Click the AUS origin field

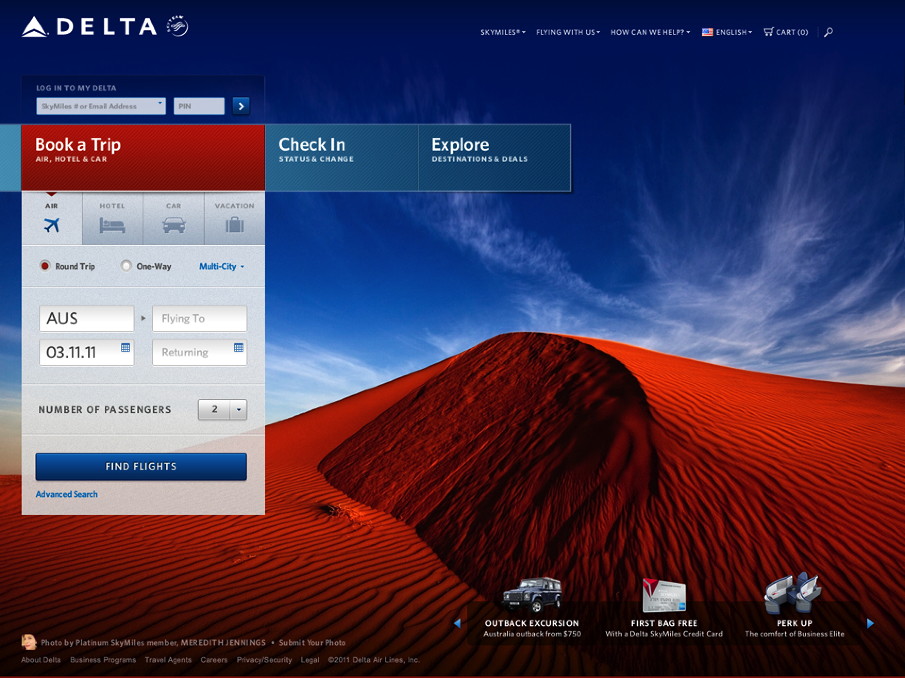click(87, 319)
